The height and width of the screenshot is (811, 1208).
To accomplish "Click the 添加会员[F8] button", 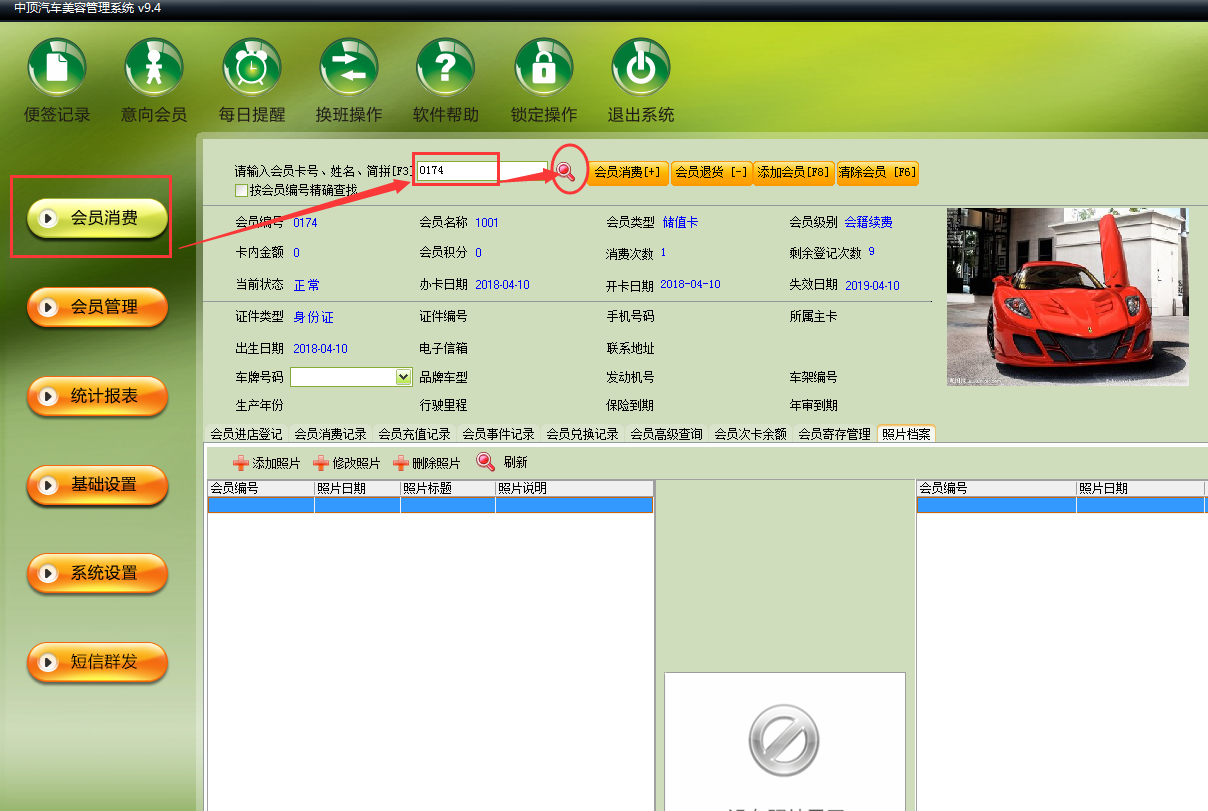I will (x=794, y=172).
